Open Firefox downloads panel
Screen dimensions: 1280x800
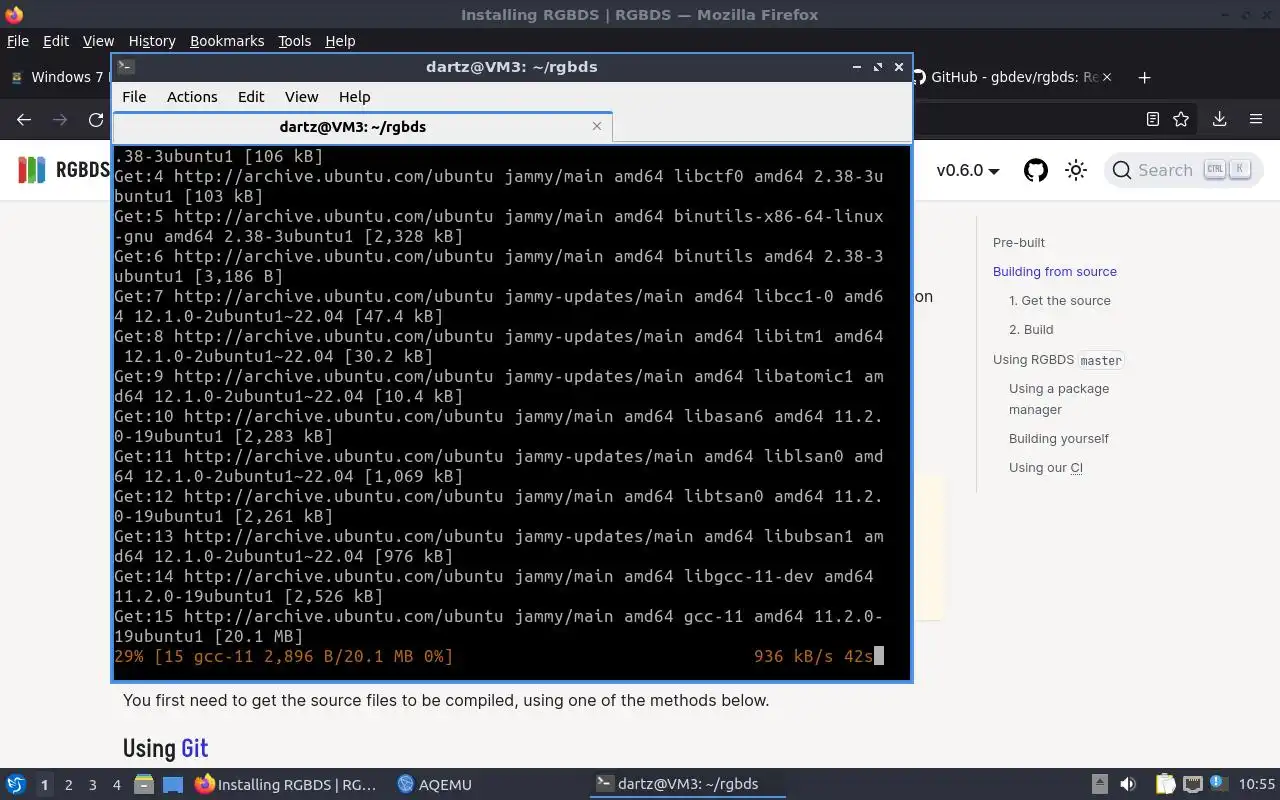[1219, 119]
